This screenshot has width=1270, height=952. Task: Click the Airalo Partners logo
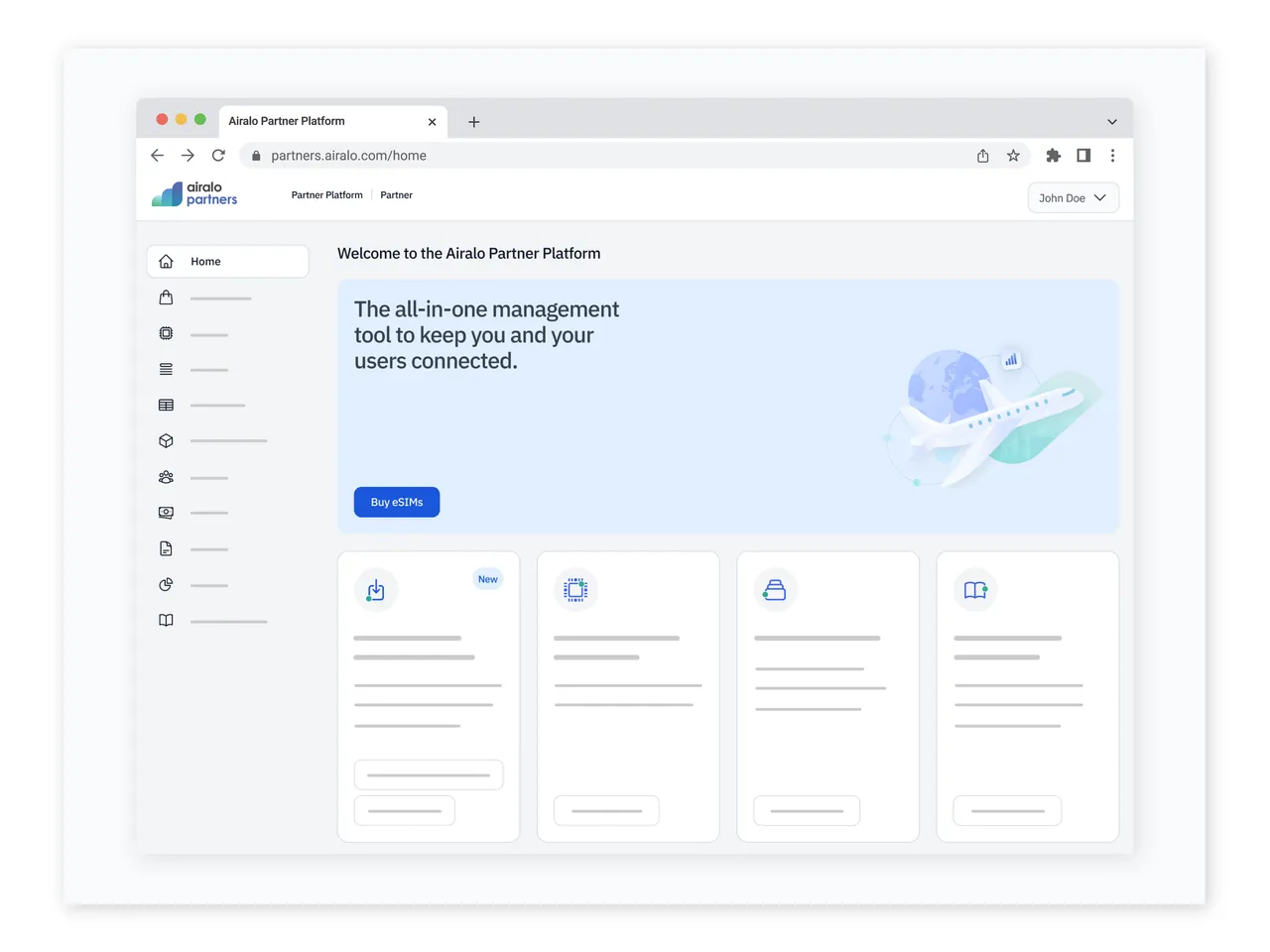coord(194,193)
